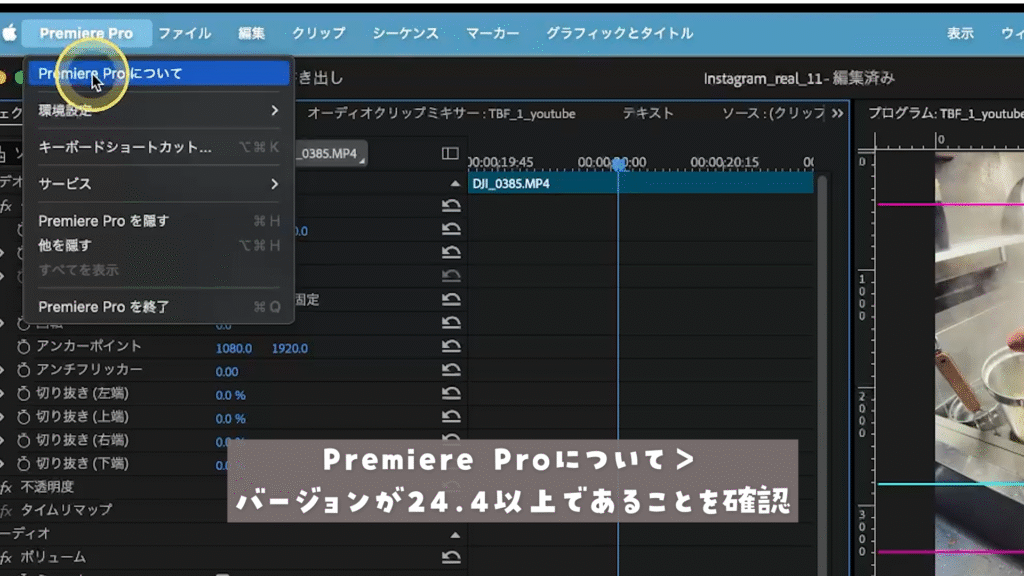Toggle animation stopwatch for アンチフリッカー
The height and width of the screenshot is (576, 1024).
24,370
